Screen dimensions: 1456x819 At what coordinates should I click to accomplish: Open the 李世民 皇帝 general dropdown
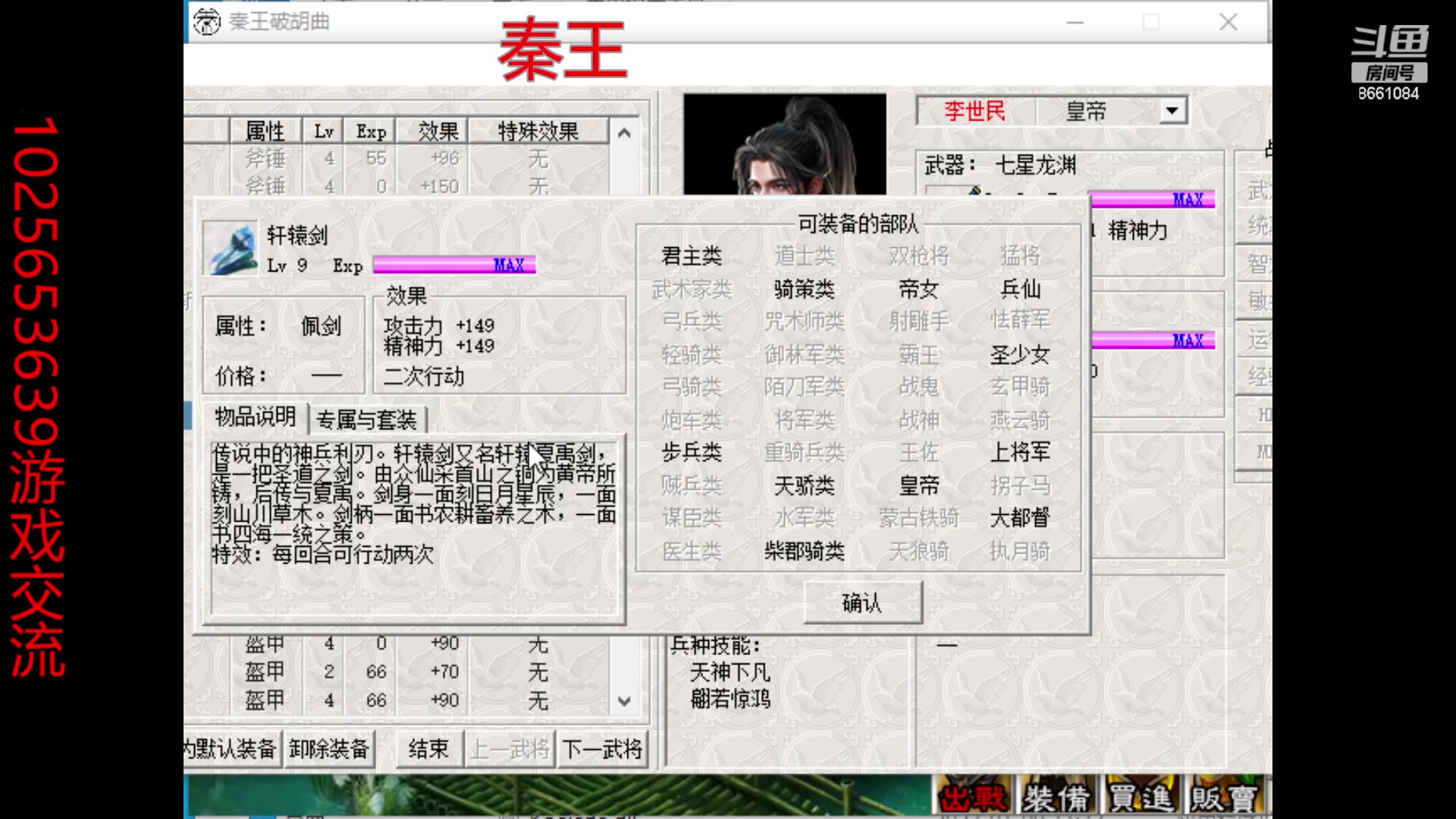pos(1172,111)
